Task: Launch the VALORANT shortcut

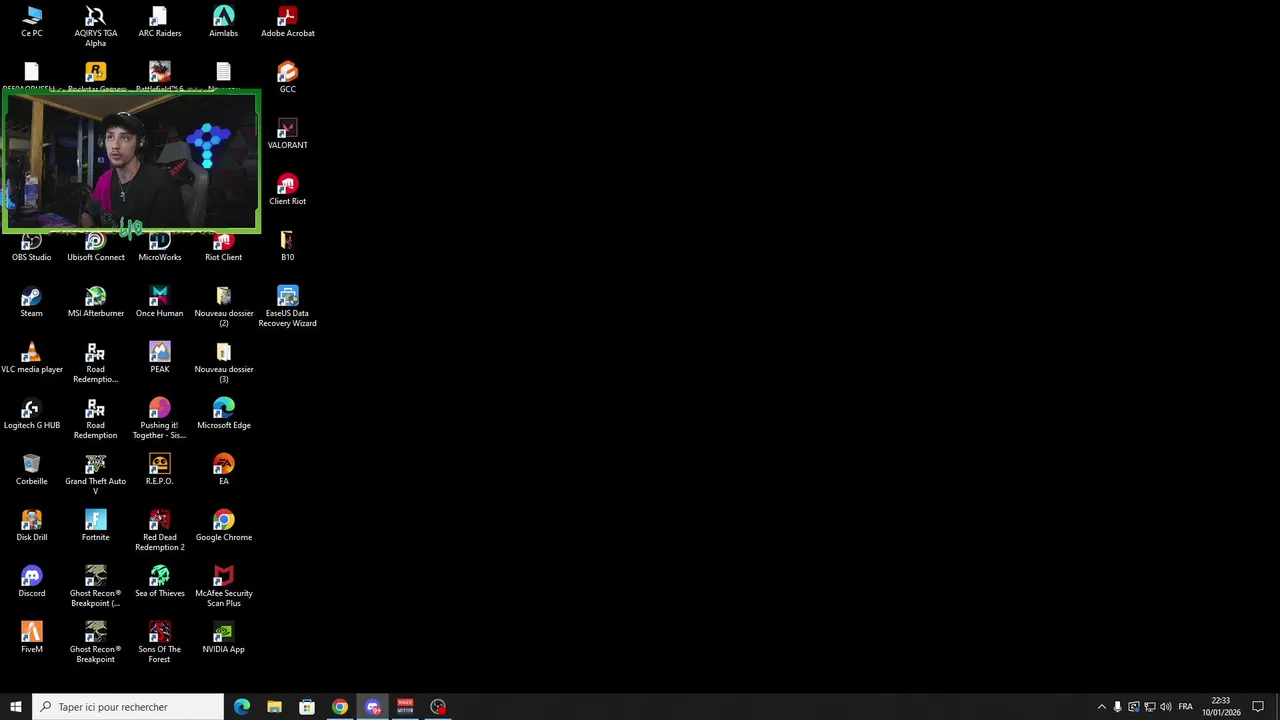Action: [288, 134]
